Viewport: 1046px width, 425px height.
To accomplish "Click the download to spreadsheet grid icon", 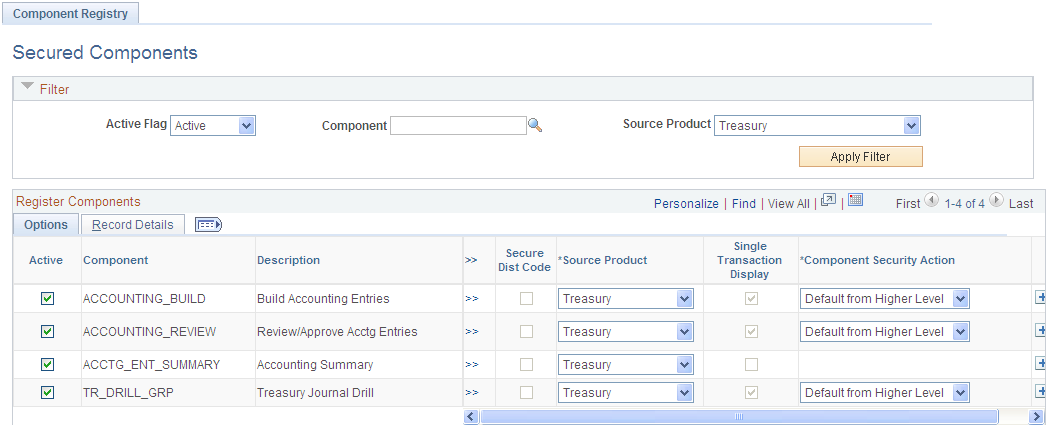I will click(x=855, y=201).
